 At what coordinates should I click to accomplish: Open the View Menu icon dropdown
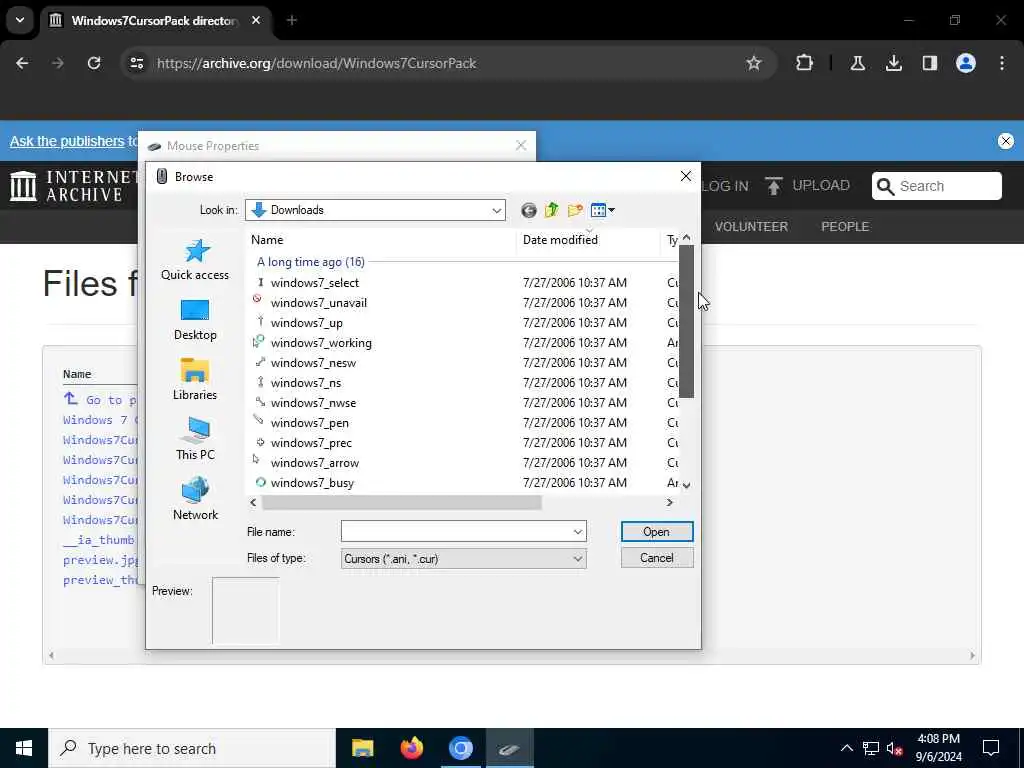(x=602, y=210)
